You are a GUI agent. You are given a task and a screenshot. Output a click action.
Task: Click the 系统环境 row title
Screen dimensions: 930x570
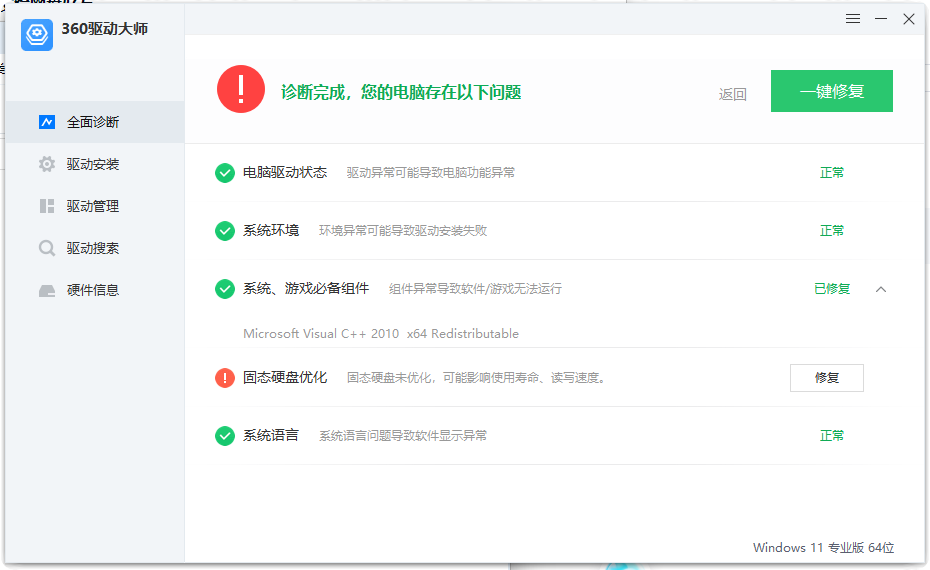(270, 230)
